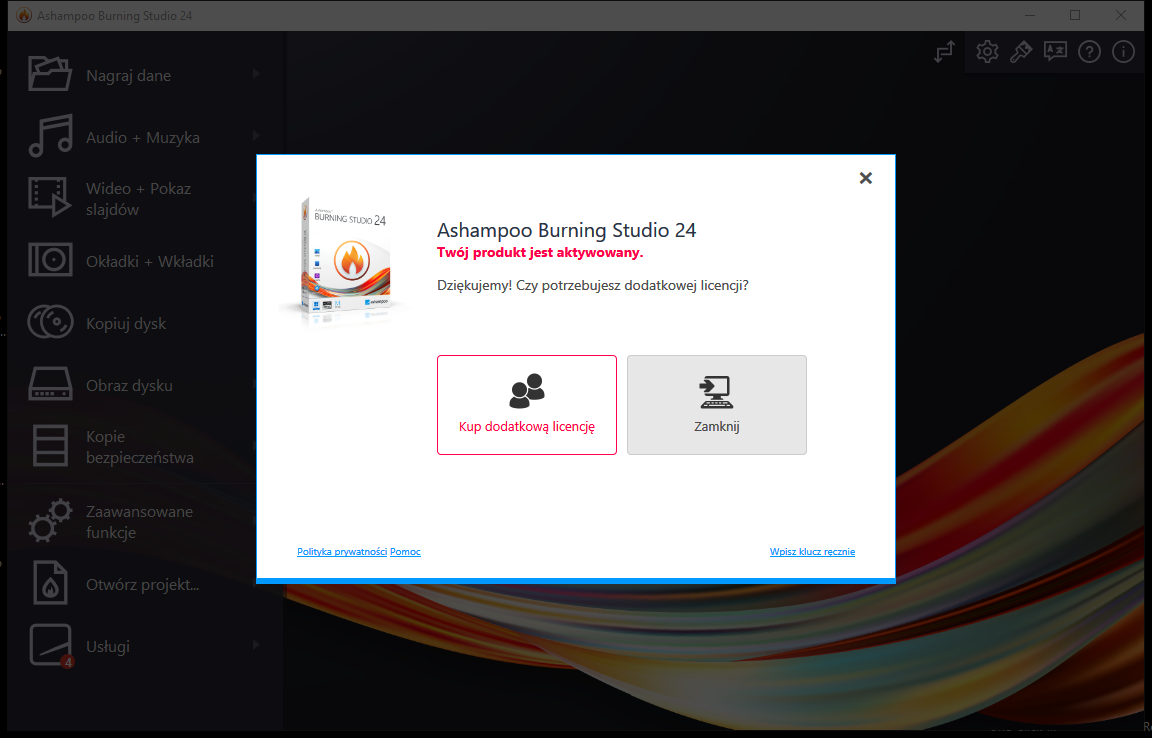Click 'Ashampoo Burning Studio 24' dialog heading

click(x=566, y=230)
